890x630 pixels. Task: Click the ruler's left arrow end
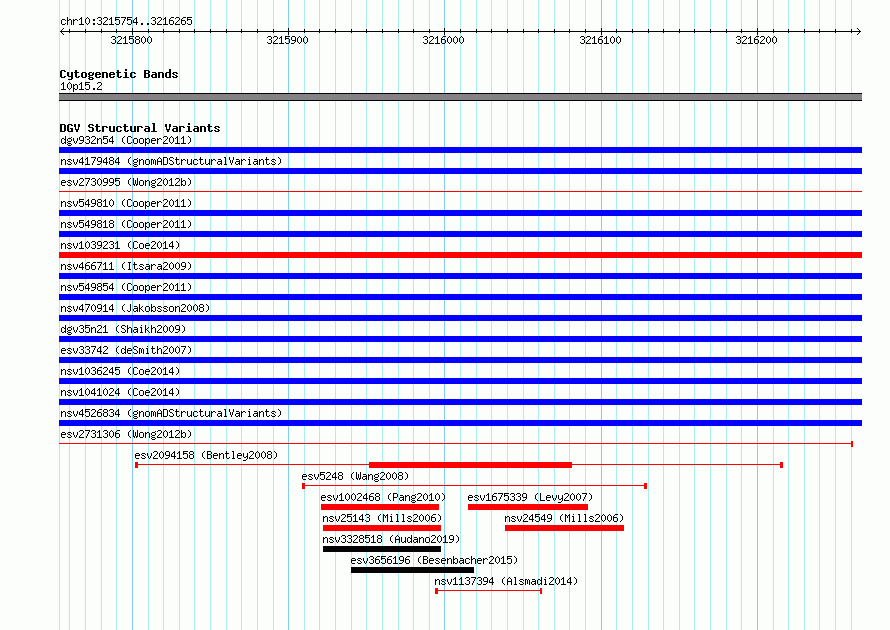(62, 31)
